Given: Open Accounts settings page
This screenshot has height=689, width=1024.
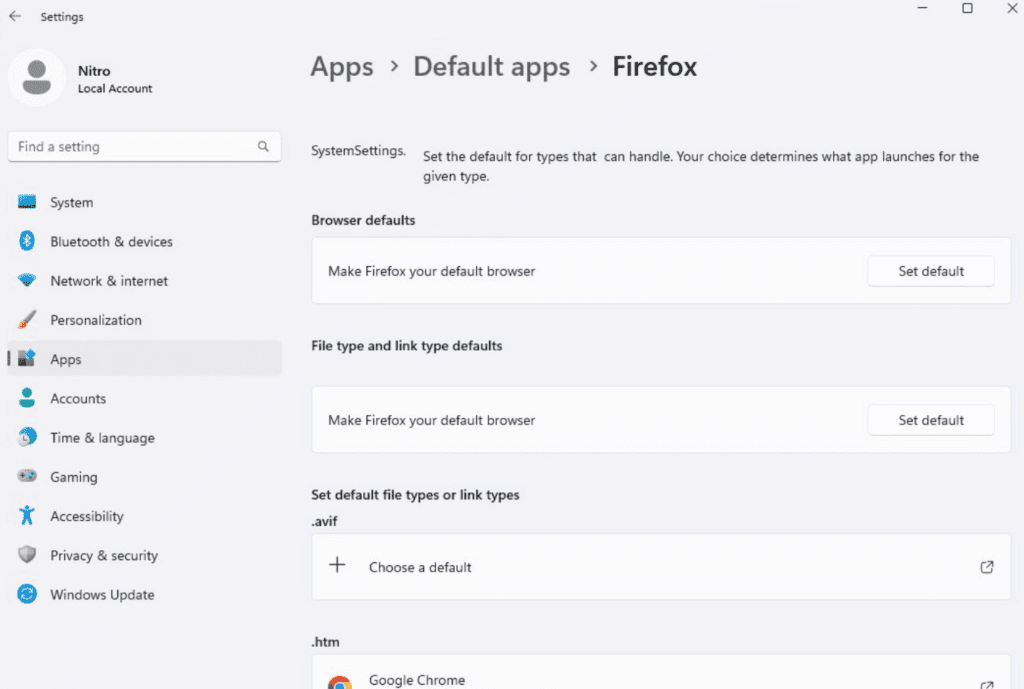Looking at the screenshot, I should [144, 398].
